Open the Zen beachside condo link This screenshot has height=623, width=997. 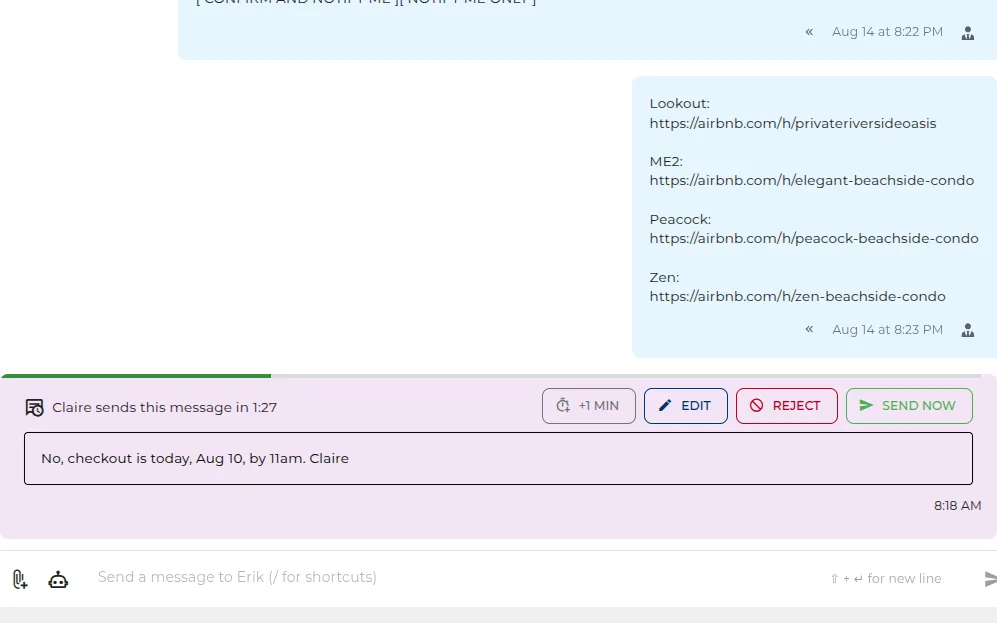coord(797,296)
